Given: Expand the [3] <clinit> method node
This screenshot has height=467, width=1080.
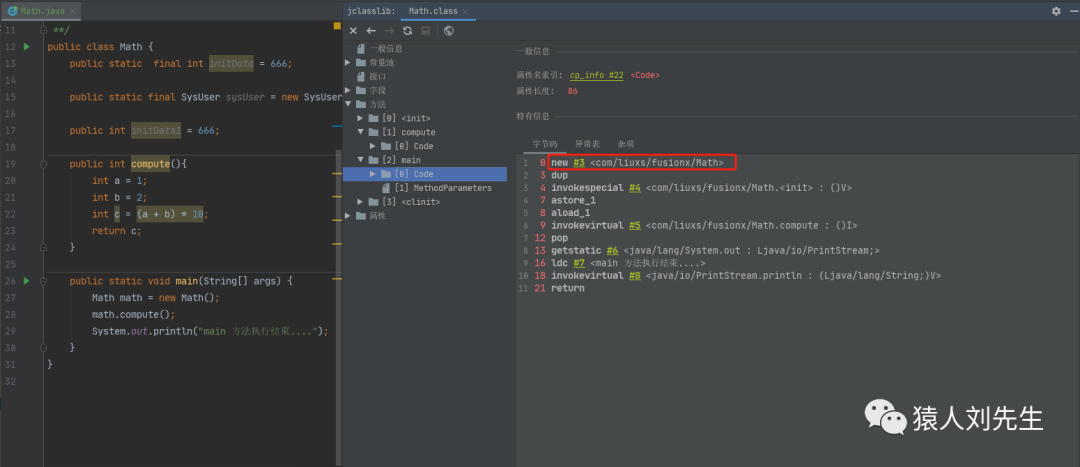Looking at the screenshot, I should point(360,202).
